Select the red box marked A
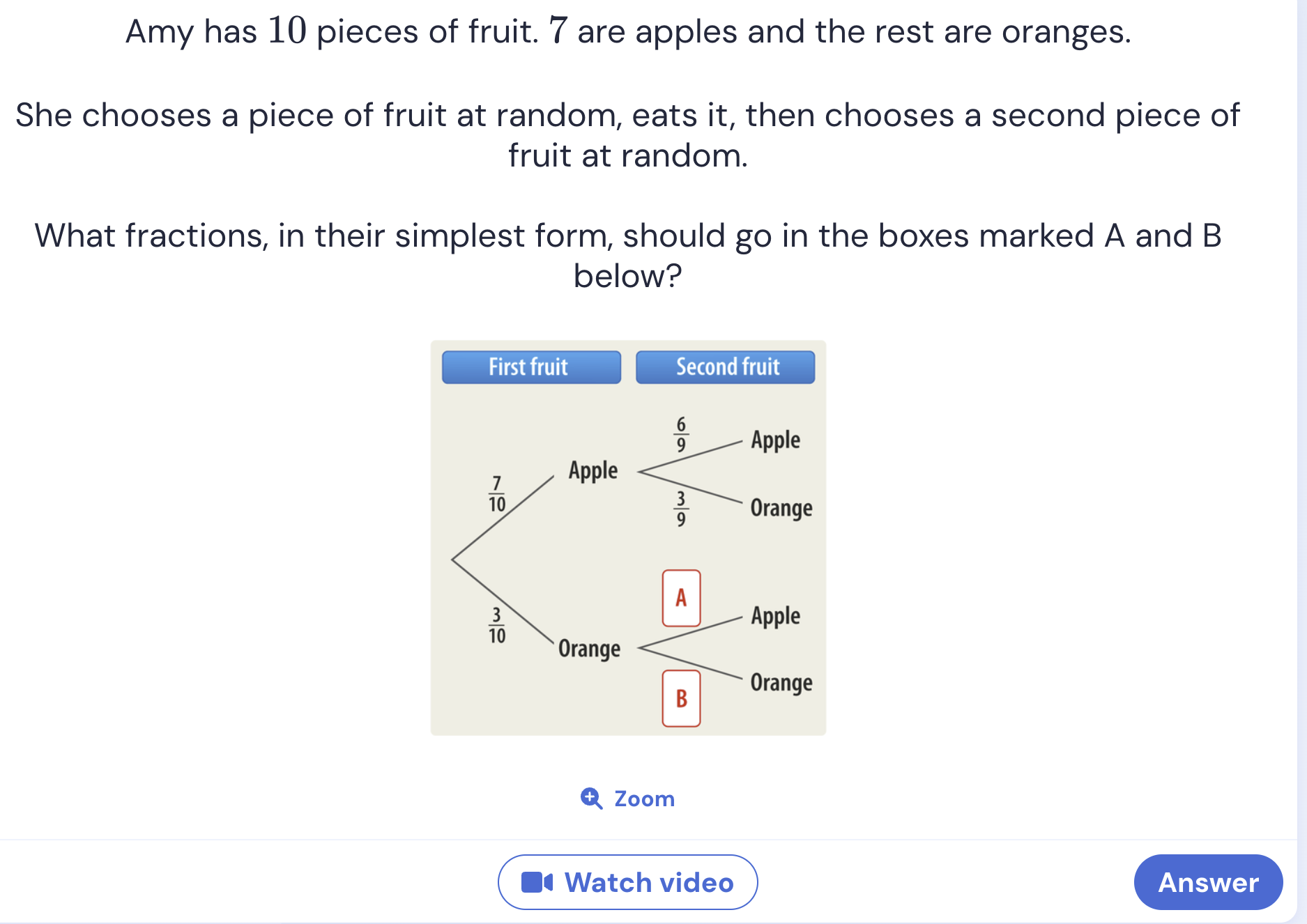 pos(681,598)
